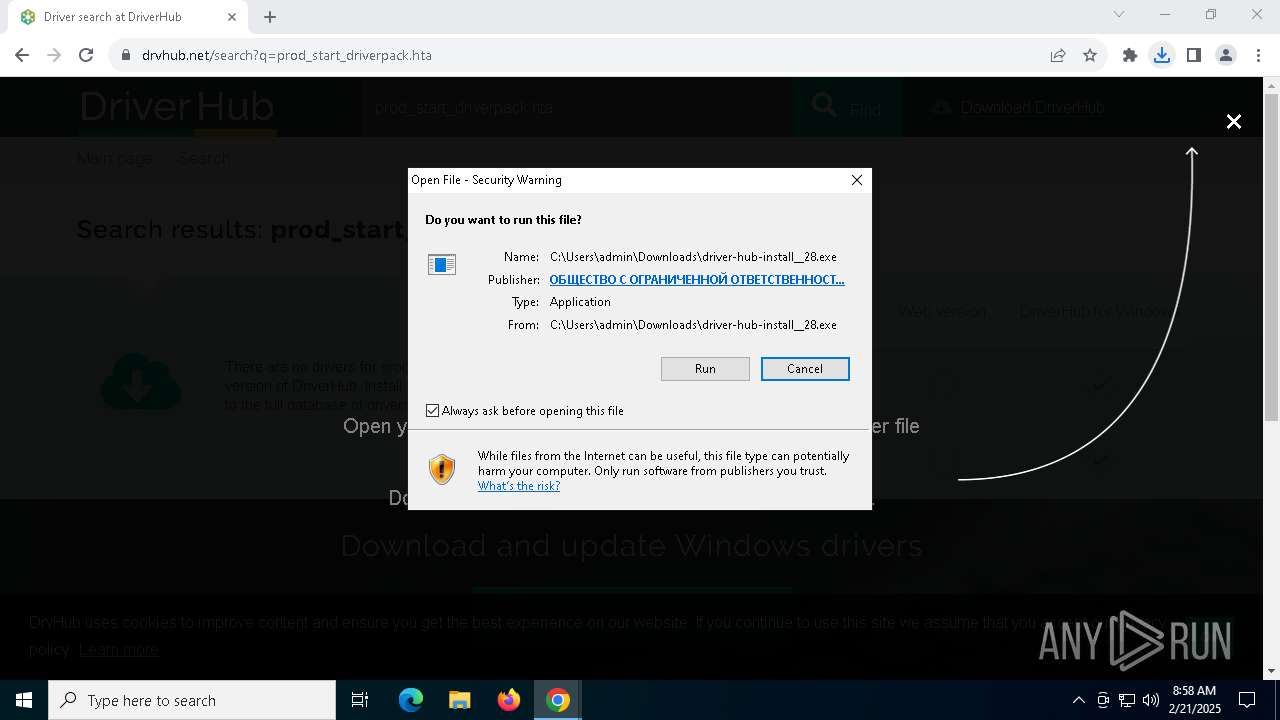Screen dimensions: 1280x720
Task: Open the Chrome downloads tray icon
Action: point(1162,55)
